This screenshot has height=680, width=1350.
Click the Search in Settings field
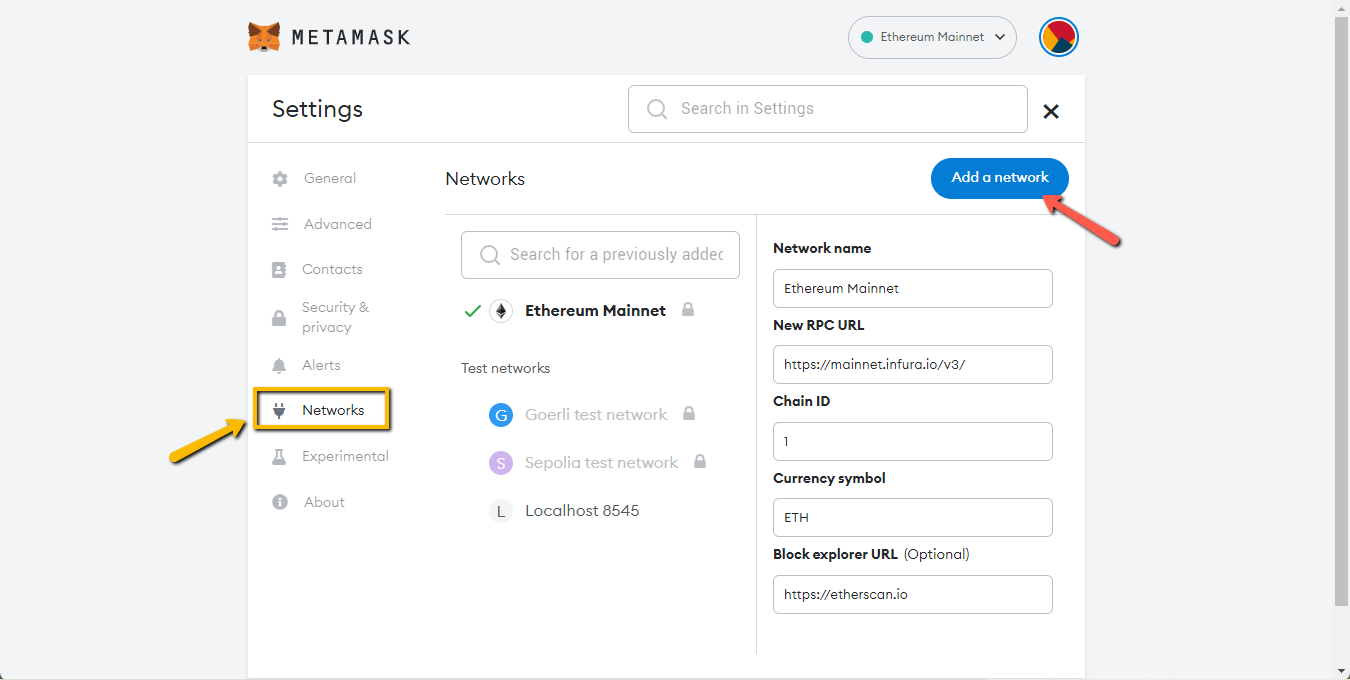pos(828,109)
